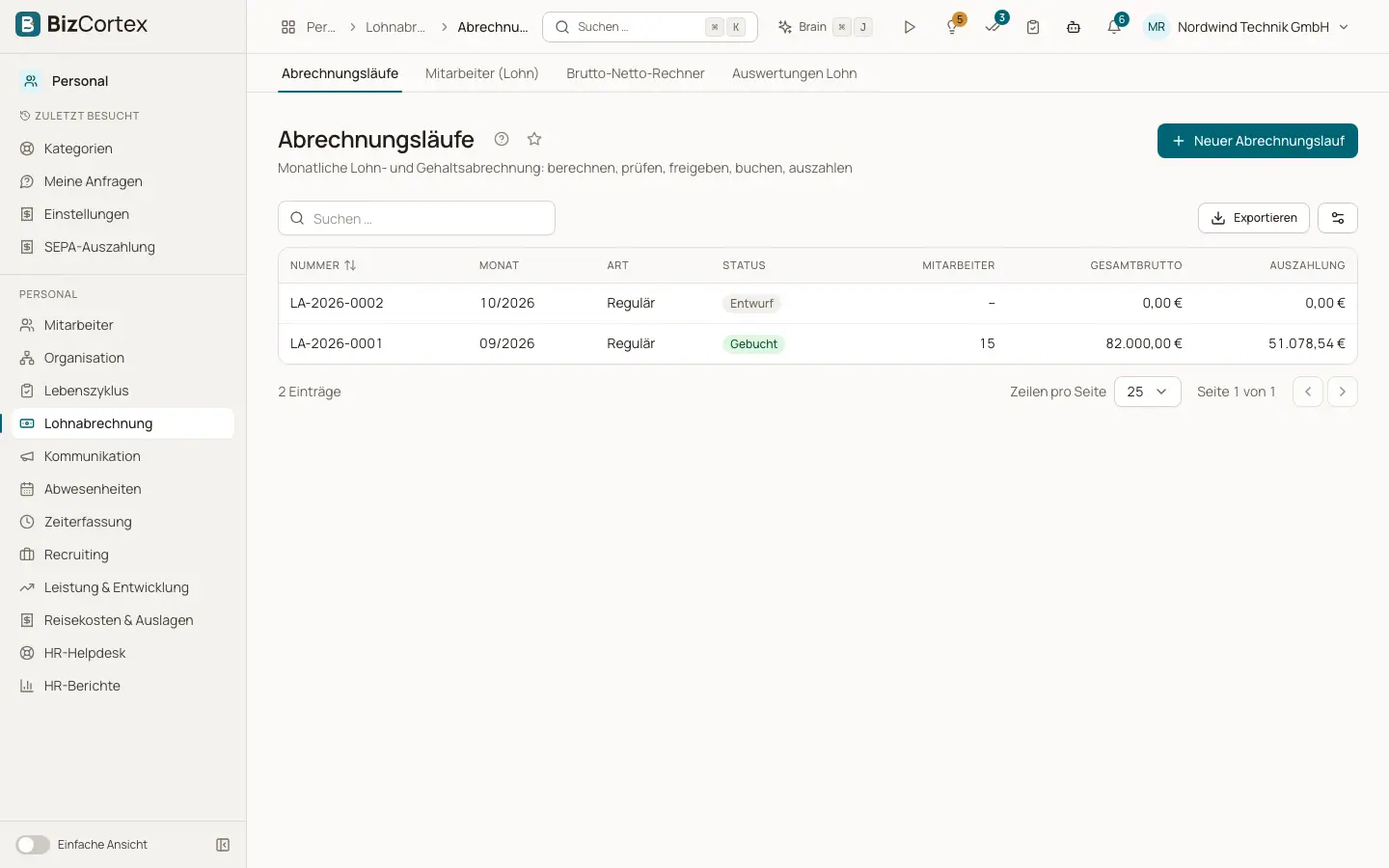Open HR-Berichte in sidebar
Viewport: 1389px width, 868px height.
pos(123,686)
